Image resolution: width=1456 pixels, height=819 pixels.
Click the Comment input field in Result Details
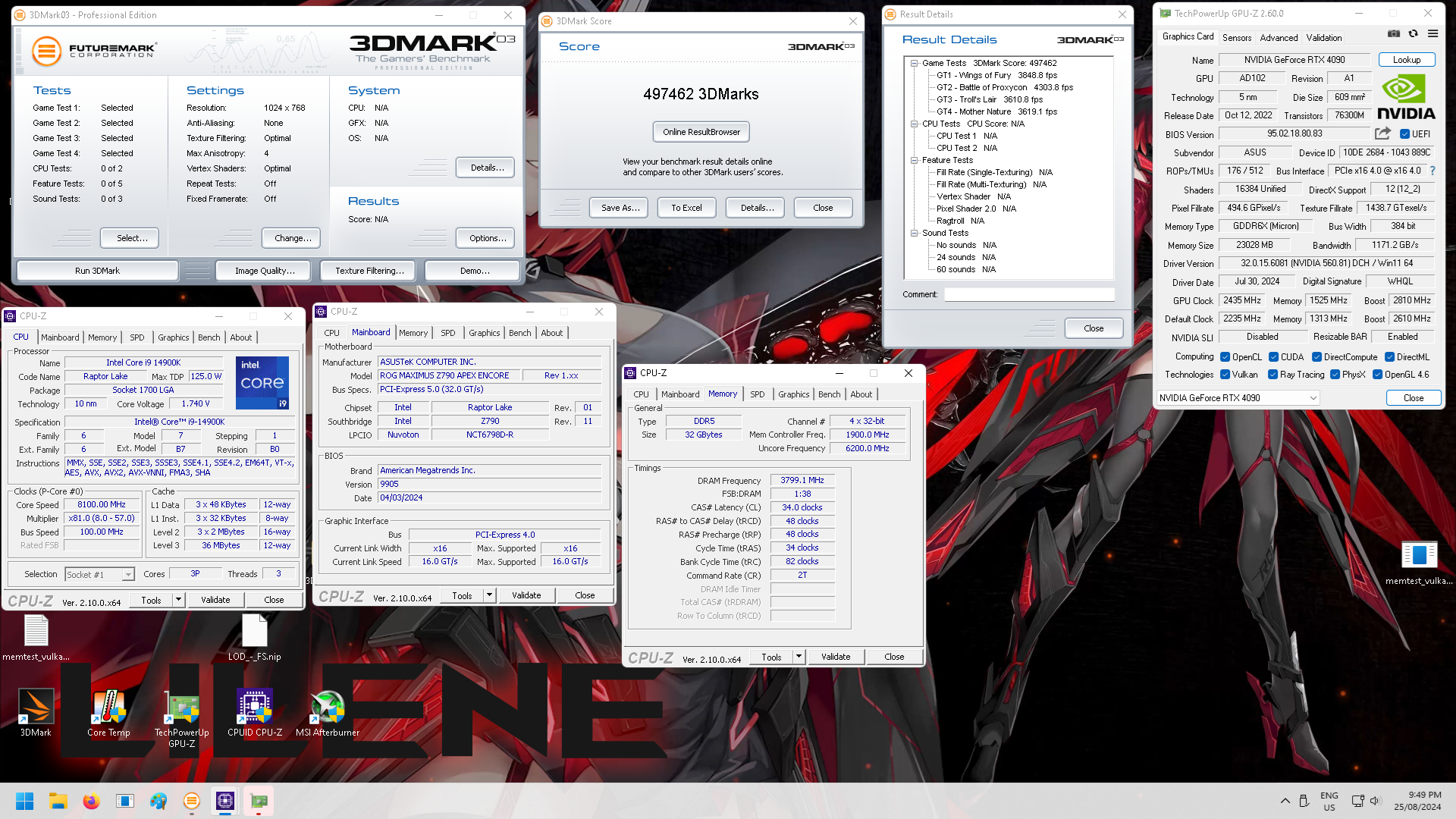click(x=1029, y=294)
